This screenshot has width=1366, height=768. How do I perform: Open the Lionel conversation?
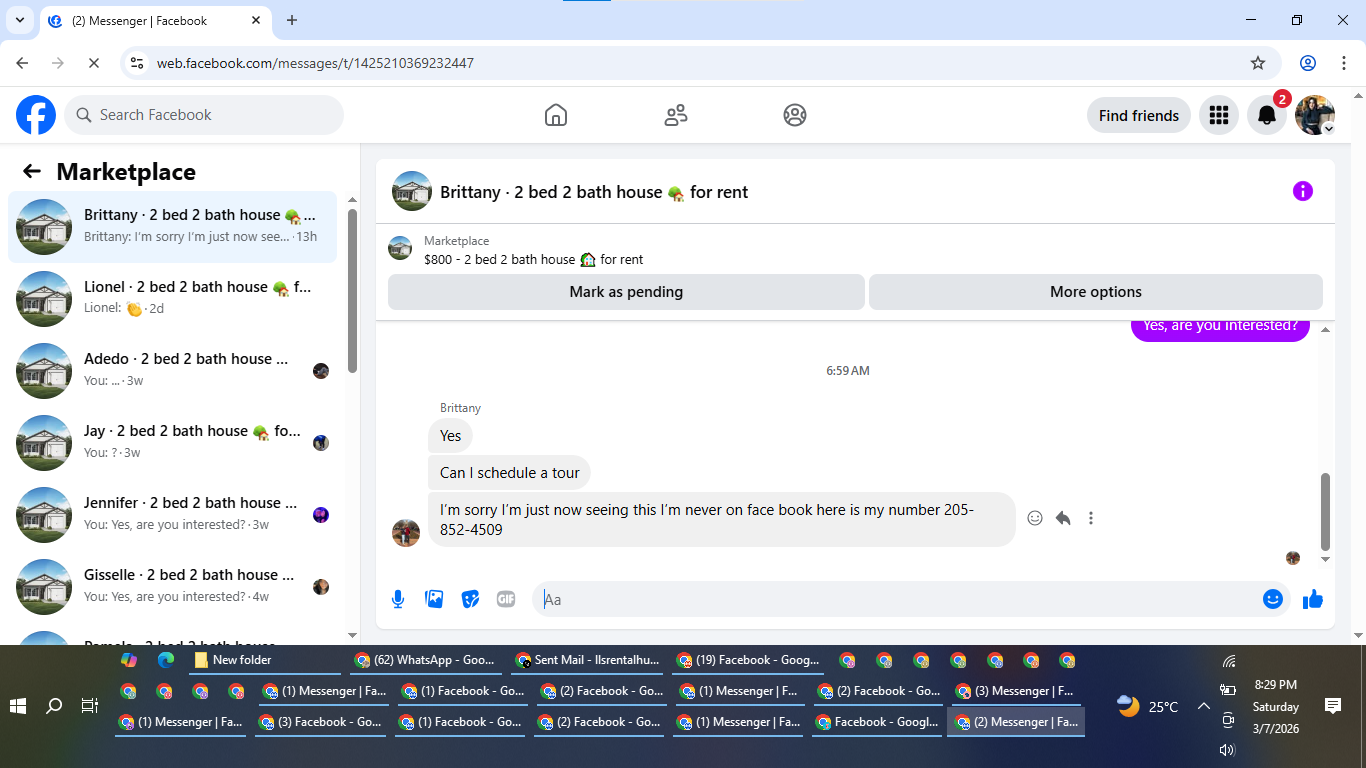pyautogui.click(x=172, y=299)
